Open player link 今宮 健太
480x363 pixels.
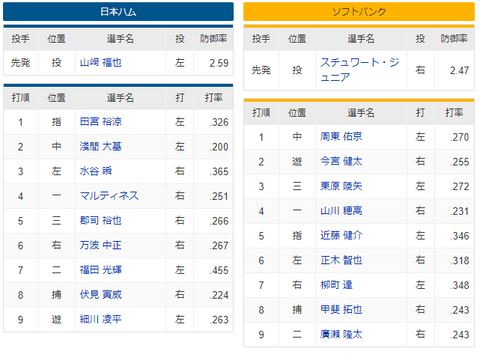point(341,161)
